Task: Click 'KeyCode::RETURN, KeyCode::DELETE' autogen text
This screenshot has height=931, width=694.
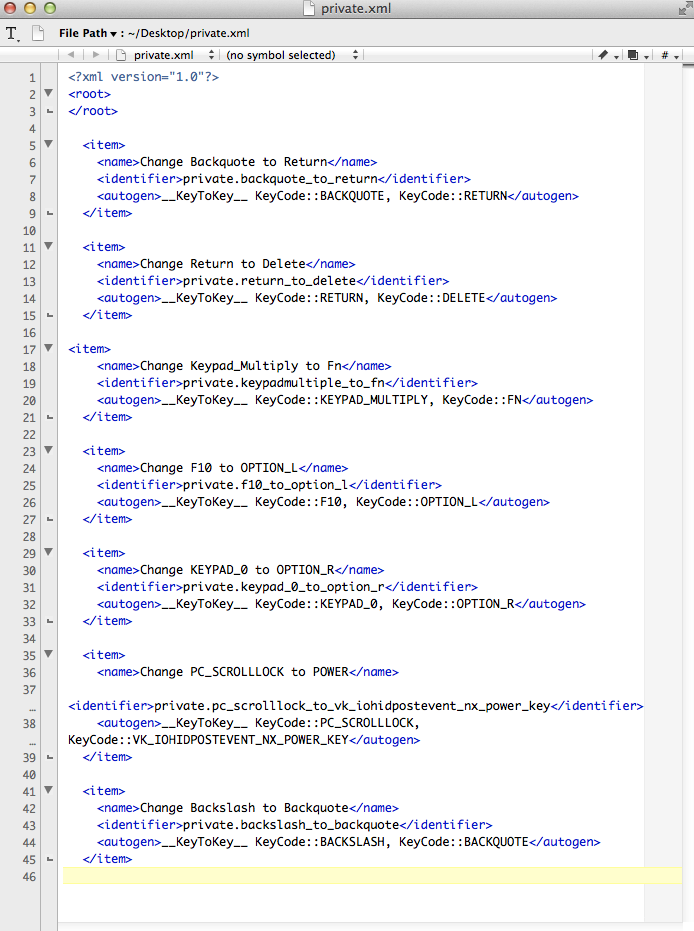Action: coord(370,298)
